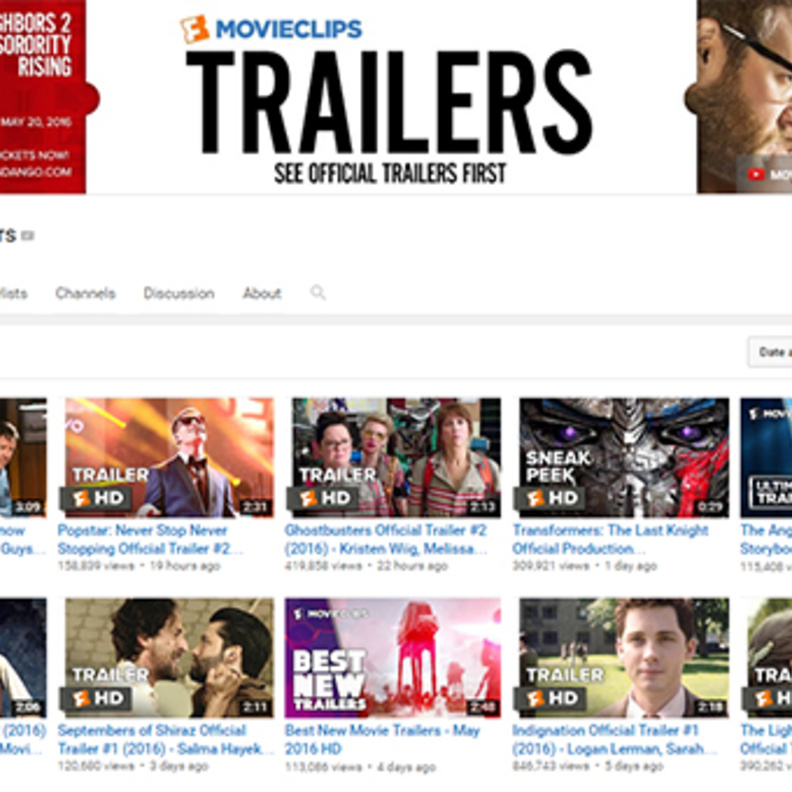
Task: Click the 0:29 duration badge on Transformers
Action: [710, 507]
